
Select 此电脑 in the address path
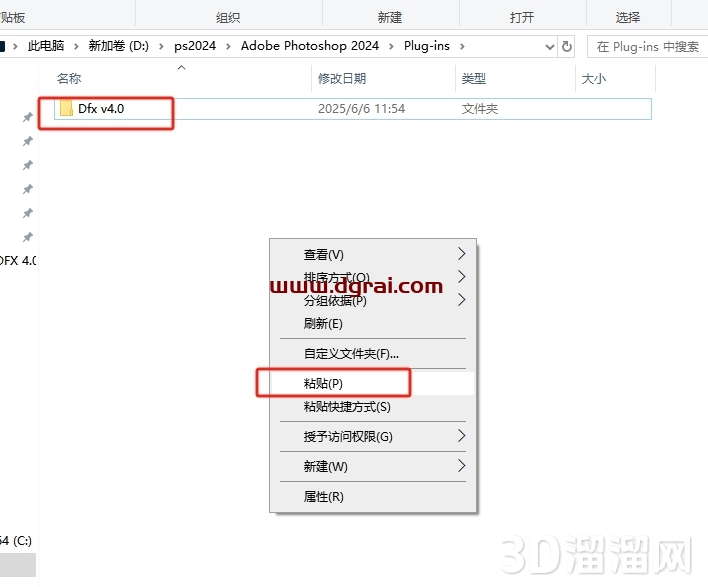(x=46, y=46)
